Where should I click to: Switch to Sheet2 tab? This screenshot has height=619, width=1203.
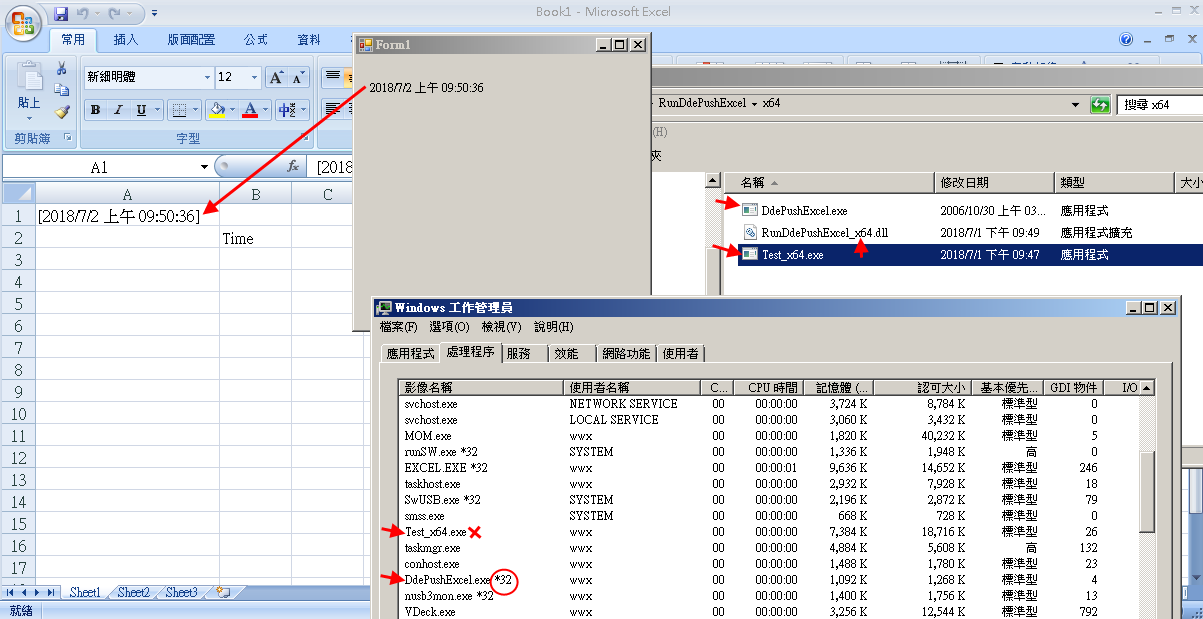tap(133, 592)
